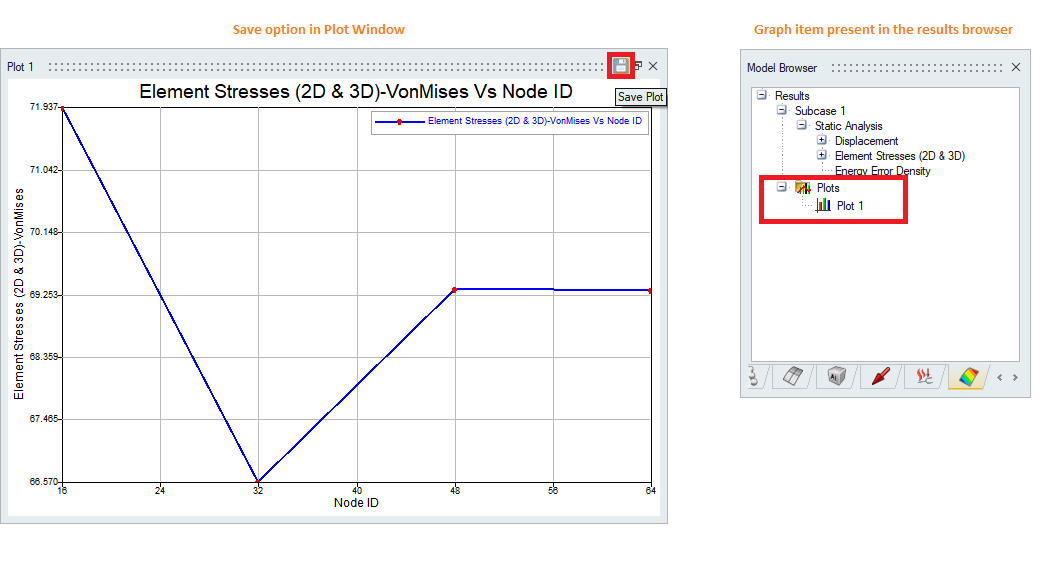
Task: Collapse the Plots folder node
Action: 782,187
